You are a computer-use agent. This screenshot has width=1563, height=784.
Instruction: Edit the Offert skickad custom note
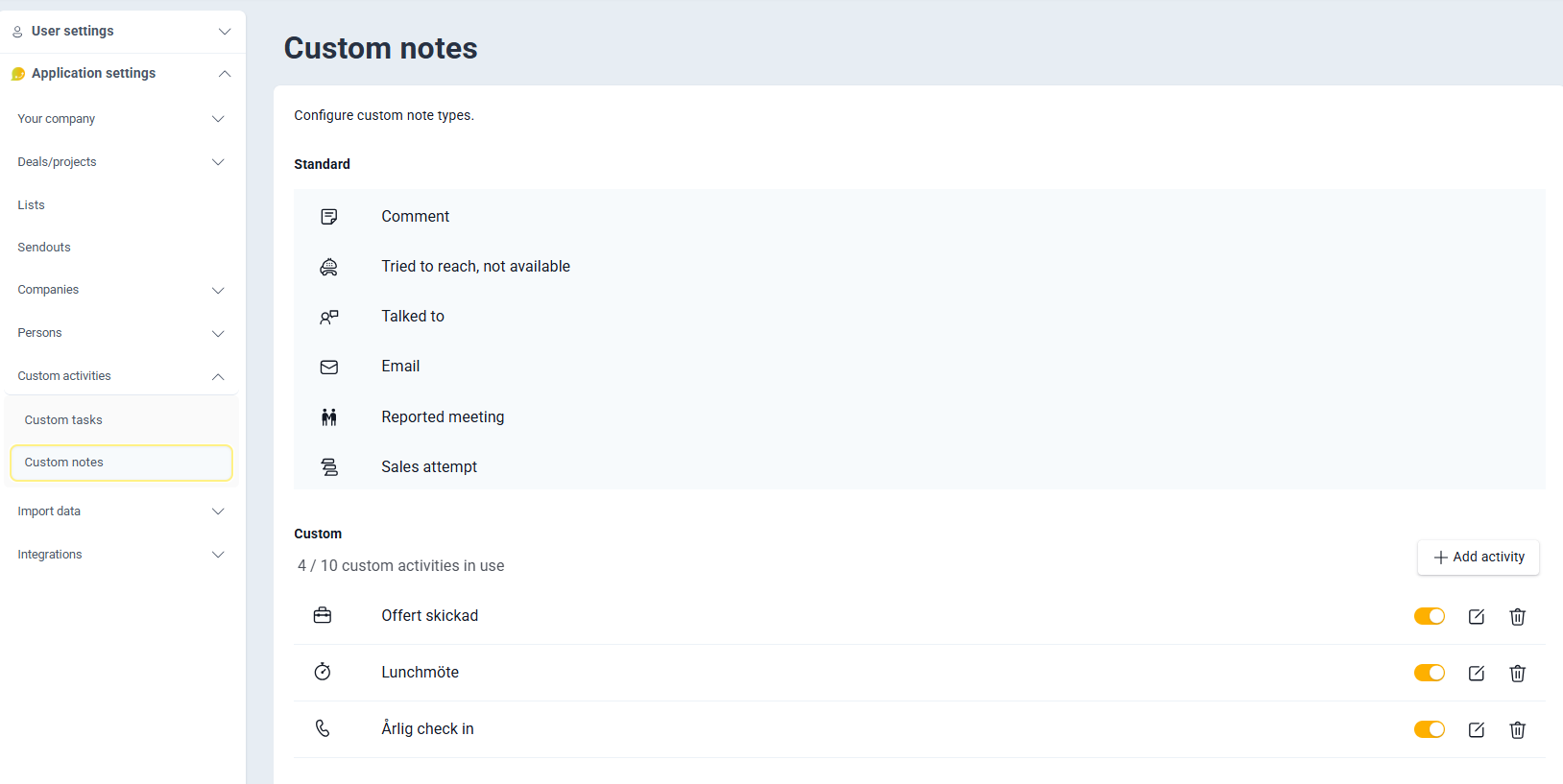point(1477,616)
